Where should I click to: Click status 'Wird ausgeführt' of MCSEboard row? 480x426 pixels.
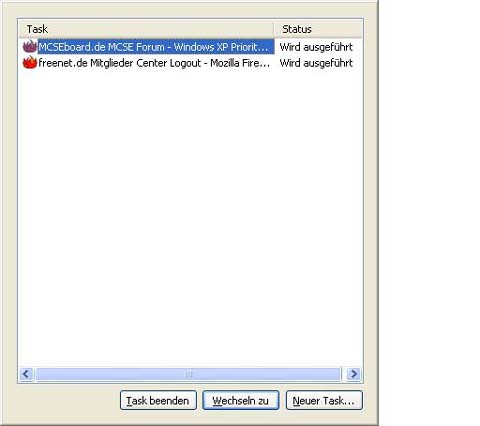point(316,47)
